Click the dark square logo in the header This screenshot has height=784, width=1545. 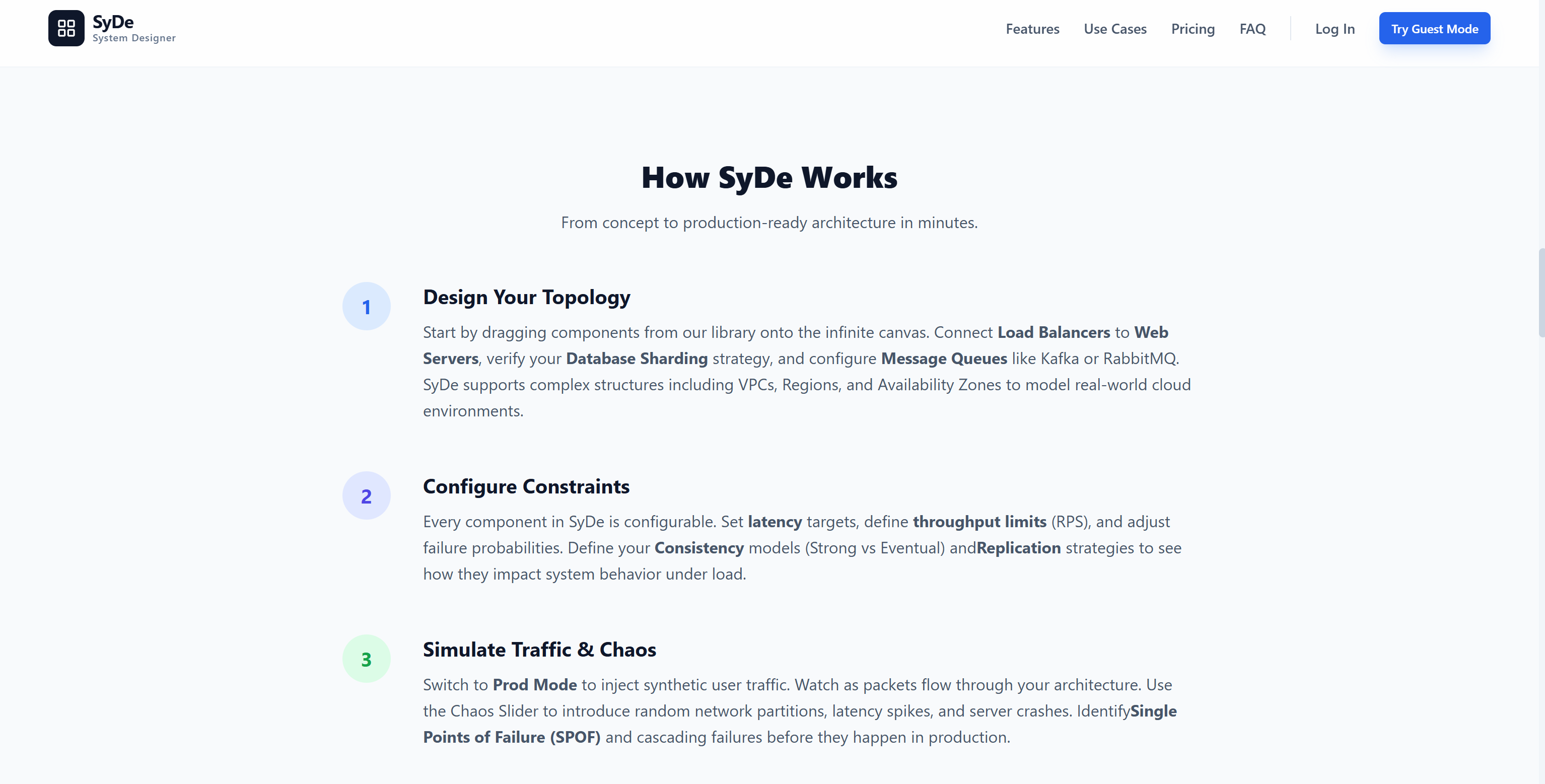click(66, 28)
